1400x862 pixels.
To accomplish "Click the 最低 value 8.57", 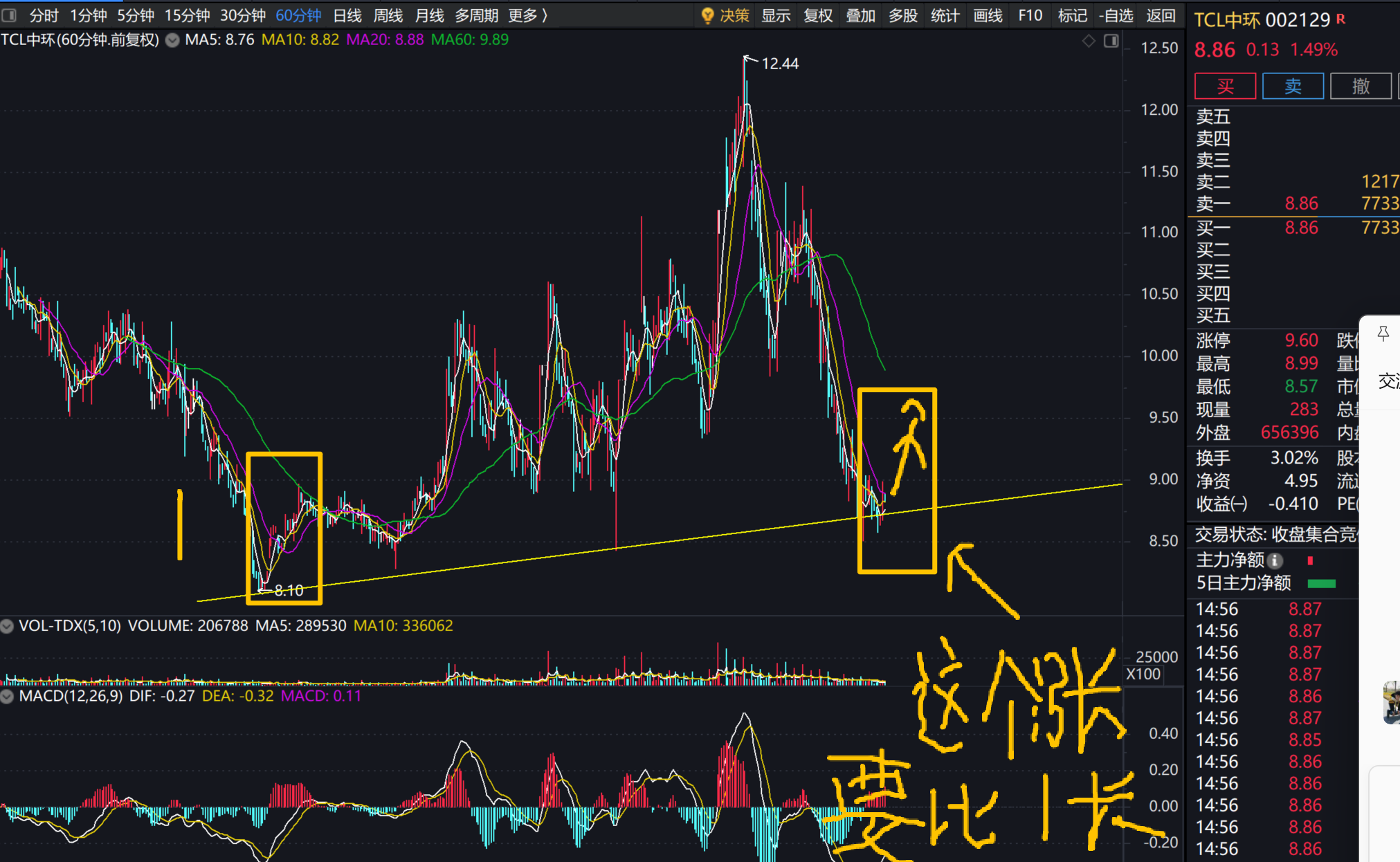I will tap(1301, 386).
